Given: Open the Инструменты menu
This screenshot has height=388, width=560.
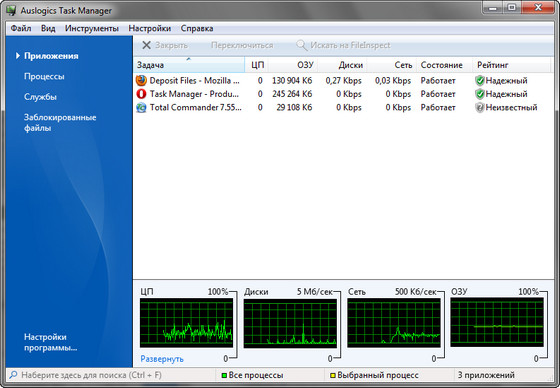Looking at the screenshot, I should [92, 28].
